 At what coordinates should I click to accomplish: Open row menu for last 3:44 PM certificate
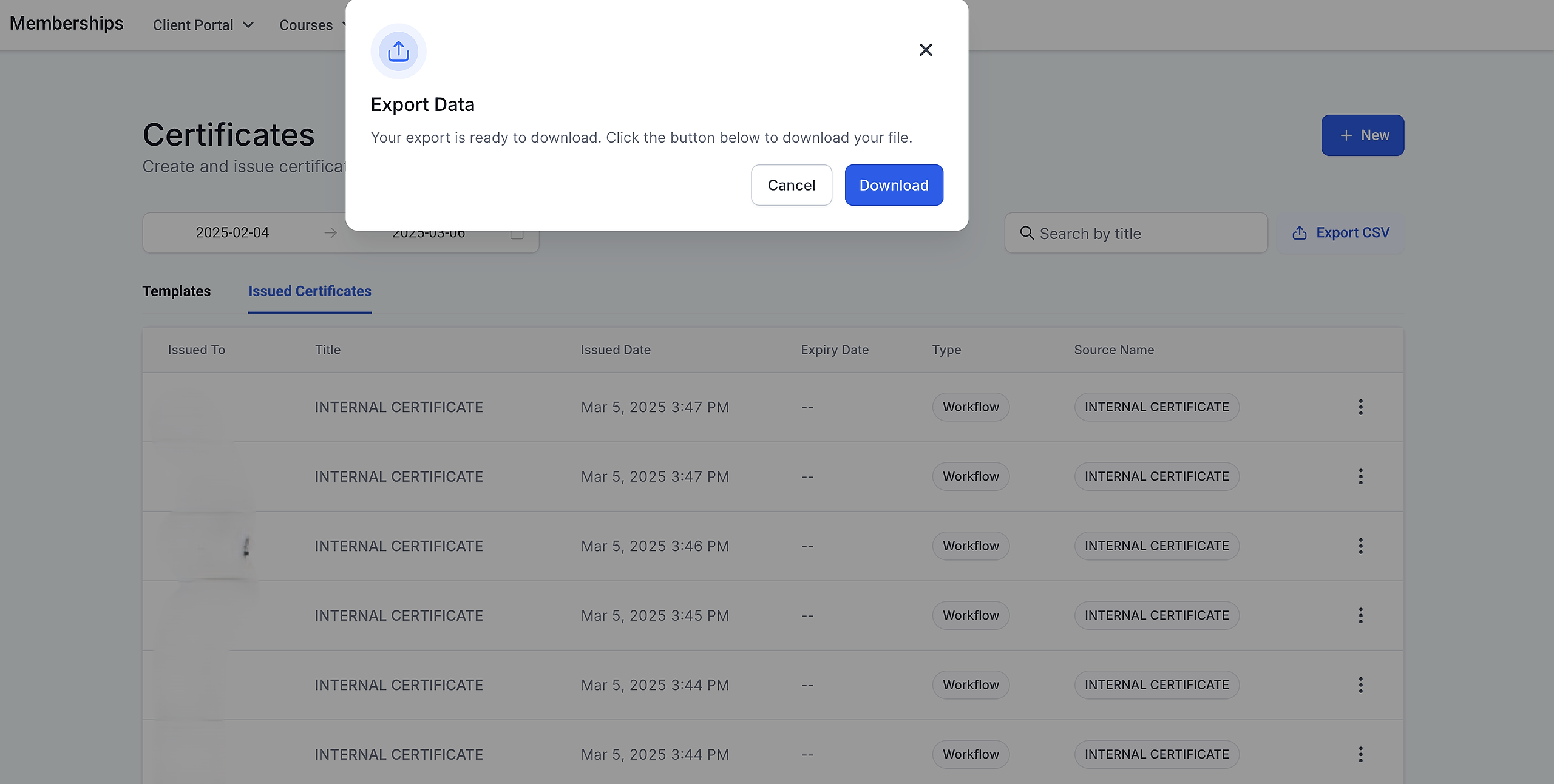1360,754
